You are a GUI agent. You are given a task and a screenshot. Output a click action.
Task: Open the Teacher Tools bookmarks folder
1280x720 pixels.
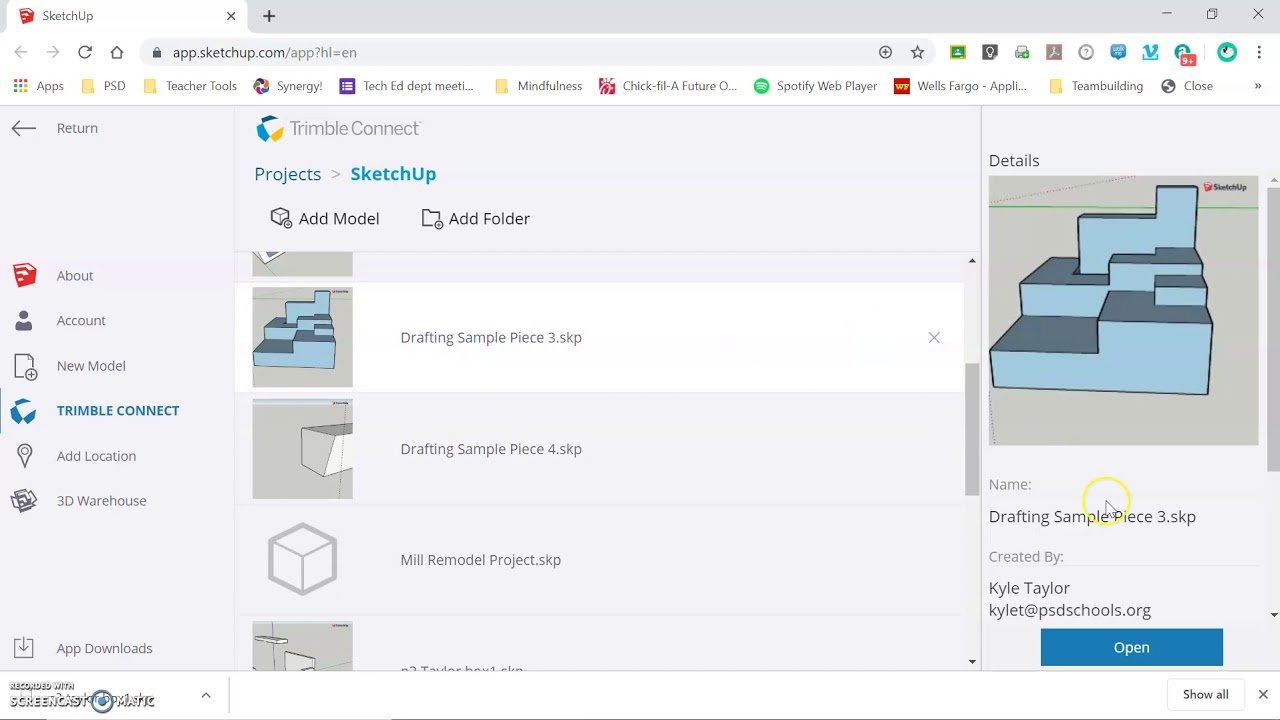[x=190, y=86]
